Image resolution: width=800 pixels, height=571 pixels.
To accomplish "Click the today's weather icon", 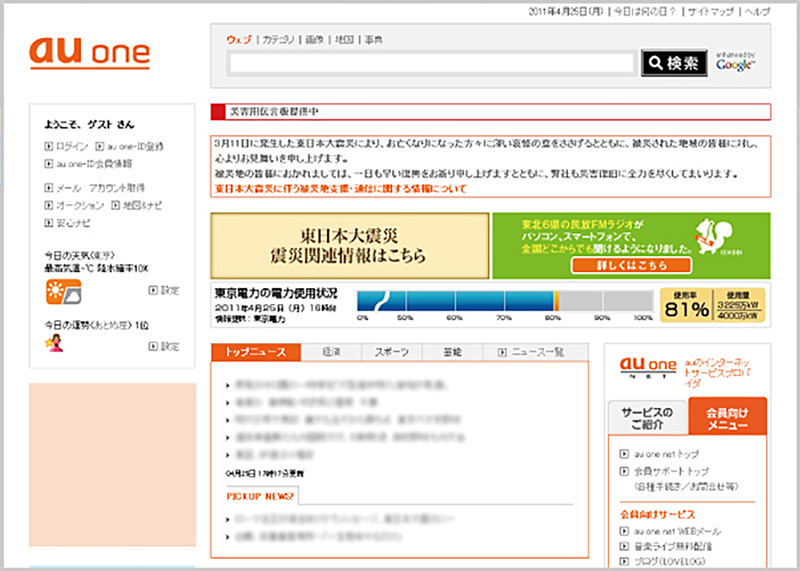I will click(61, 291).
